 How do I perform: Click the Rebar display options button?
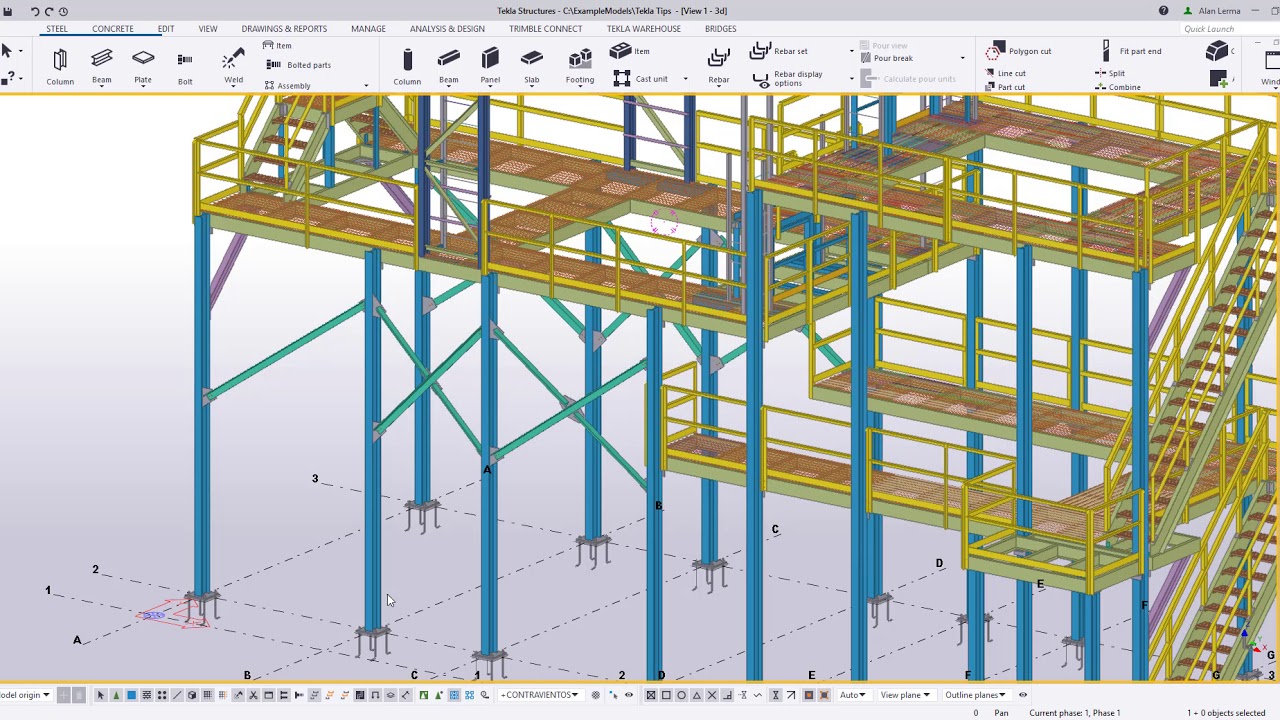click(787, 78)
